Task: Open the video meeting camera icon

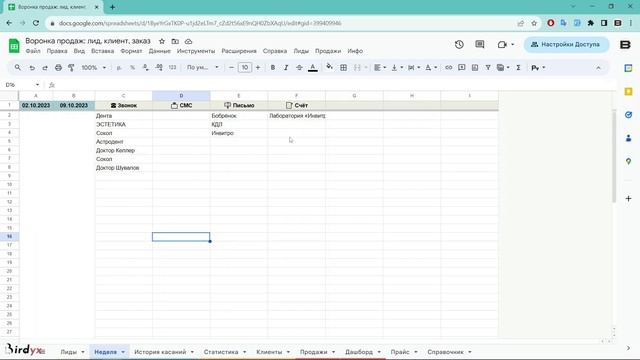Action: click(x=502, y=44)
